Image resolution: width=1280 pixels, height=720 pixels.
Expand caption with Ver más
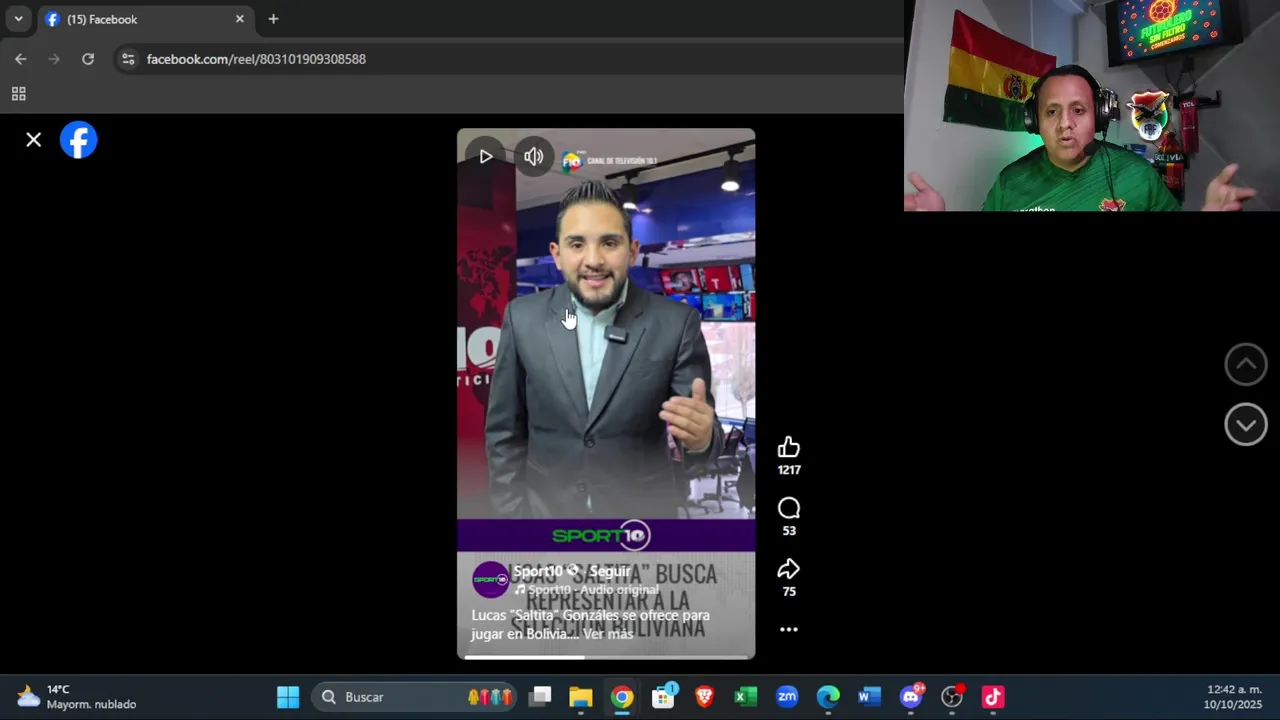coord(608,634)
